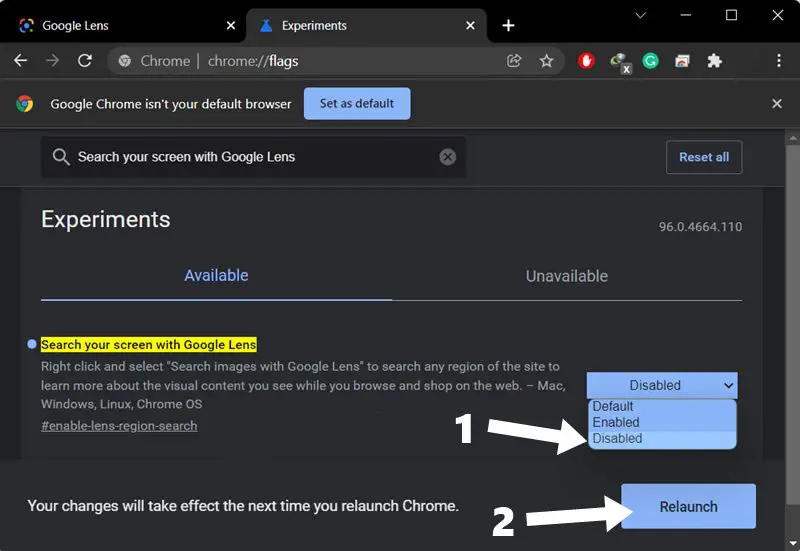Open the tab search chevron

[x=640, y=15]
